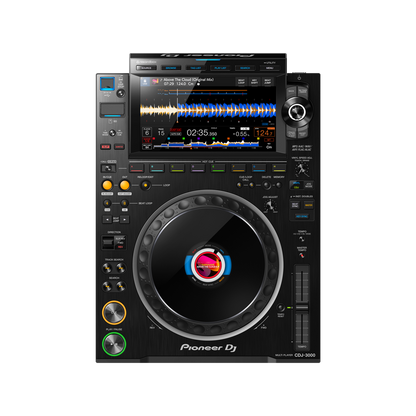Push the TIME MODE / AUTO CUE button
This screenshot has width=416, height=416.
(112, 133)
